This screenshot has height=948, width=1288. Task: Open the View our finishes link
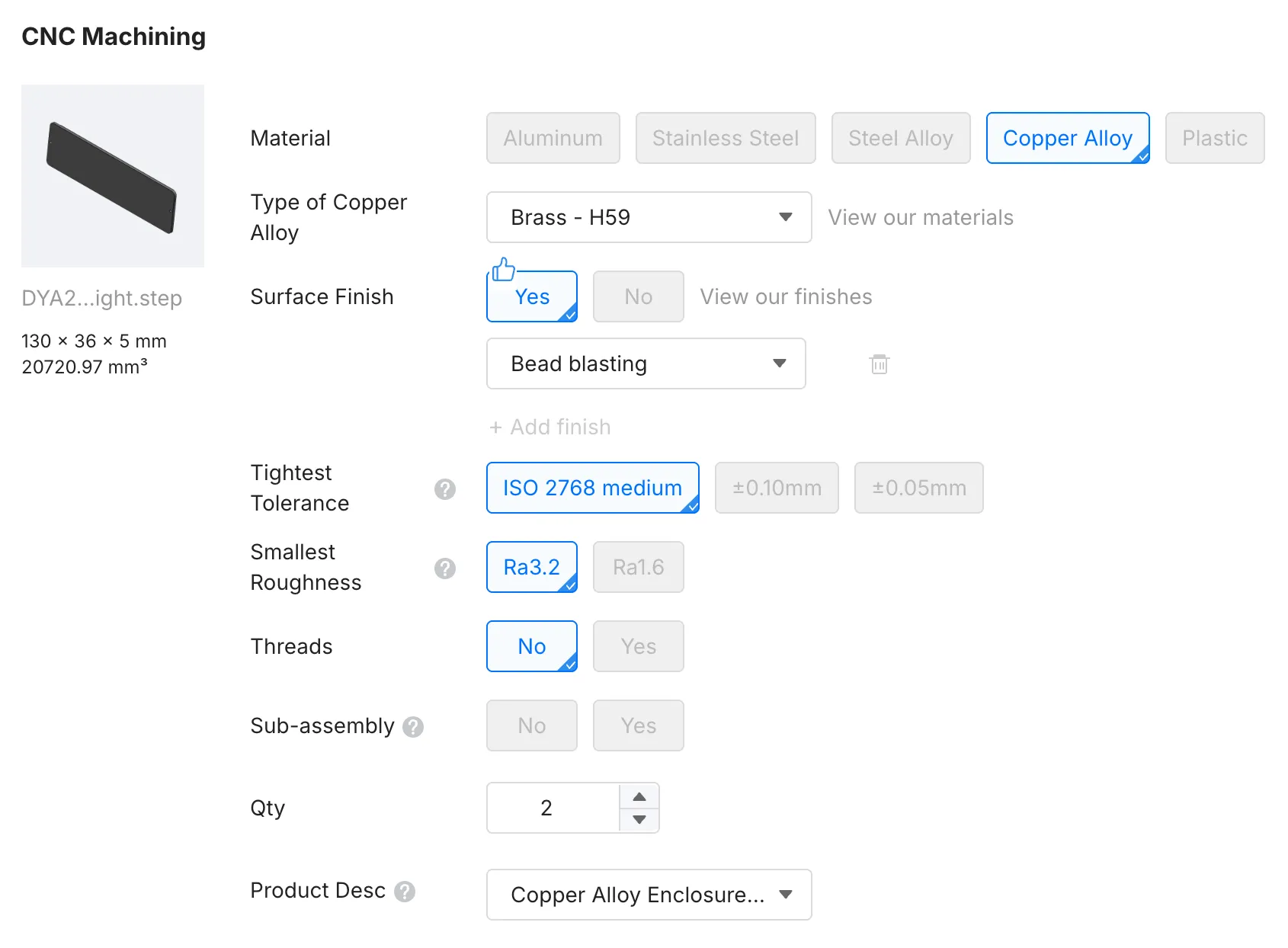tap(786, 296)
